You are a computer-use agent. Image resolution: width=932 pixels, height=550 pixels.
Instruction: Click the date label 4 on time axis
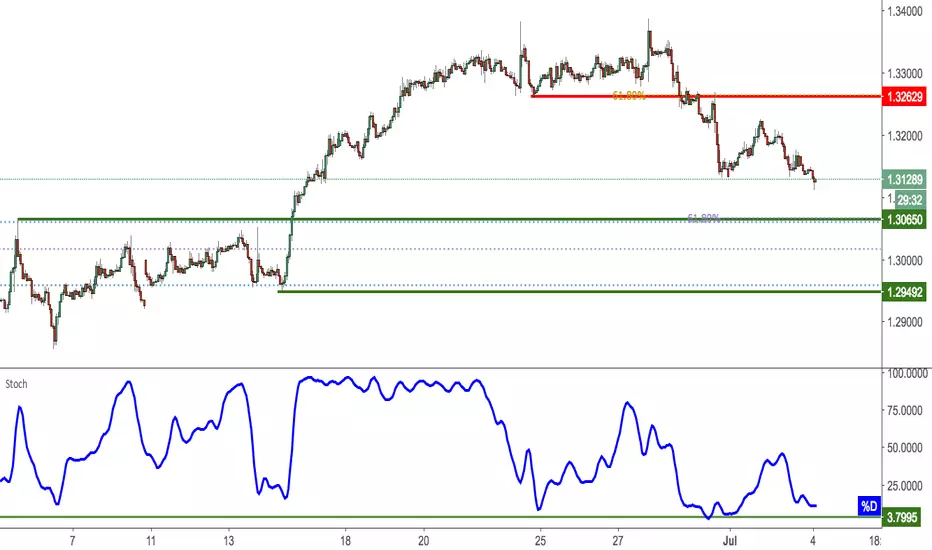pos(813,541)
